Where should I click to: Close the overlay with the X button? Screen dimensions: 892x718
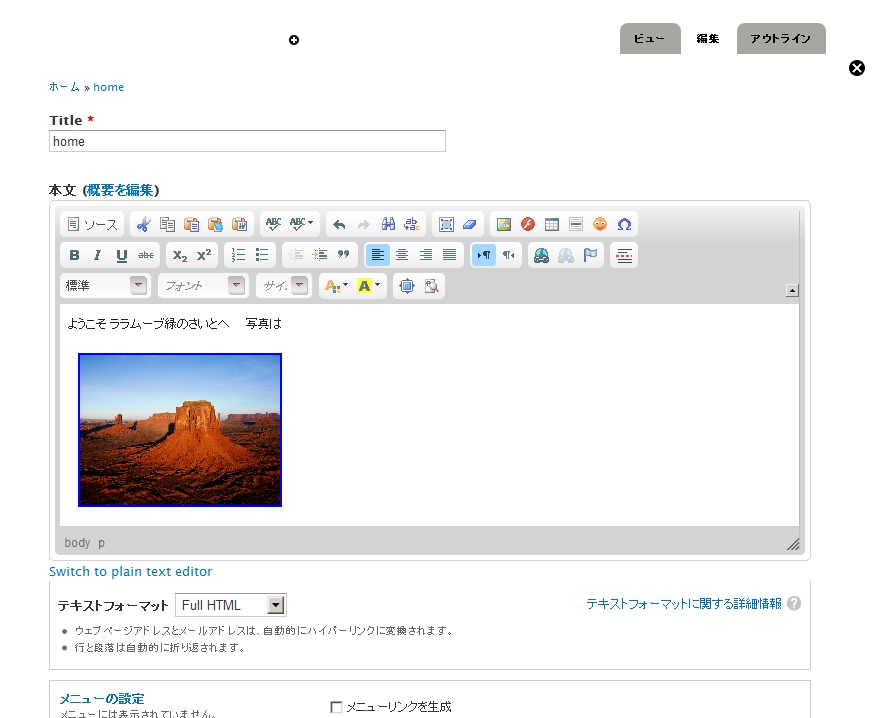tap(857, 68)
